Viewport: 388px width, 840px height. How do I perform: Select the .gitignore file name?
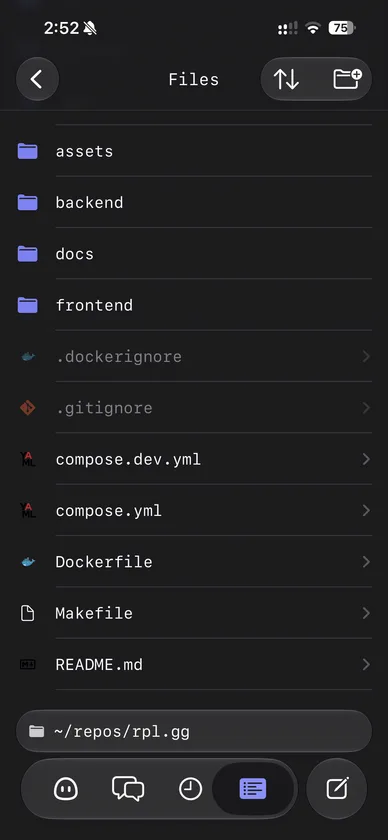point(105,408)
